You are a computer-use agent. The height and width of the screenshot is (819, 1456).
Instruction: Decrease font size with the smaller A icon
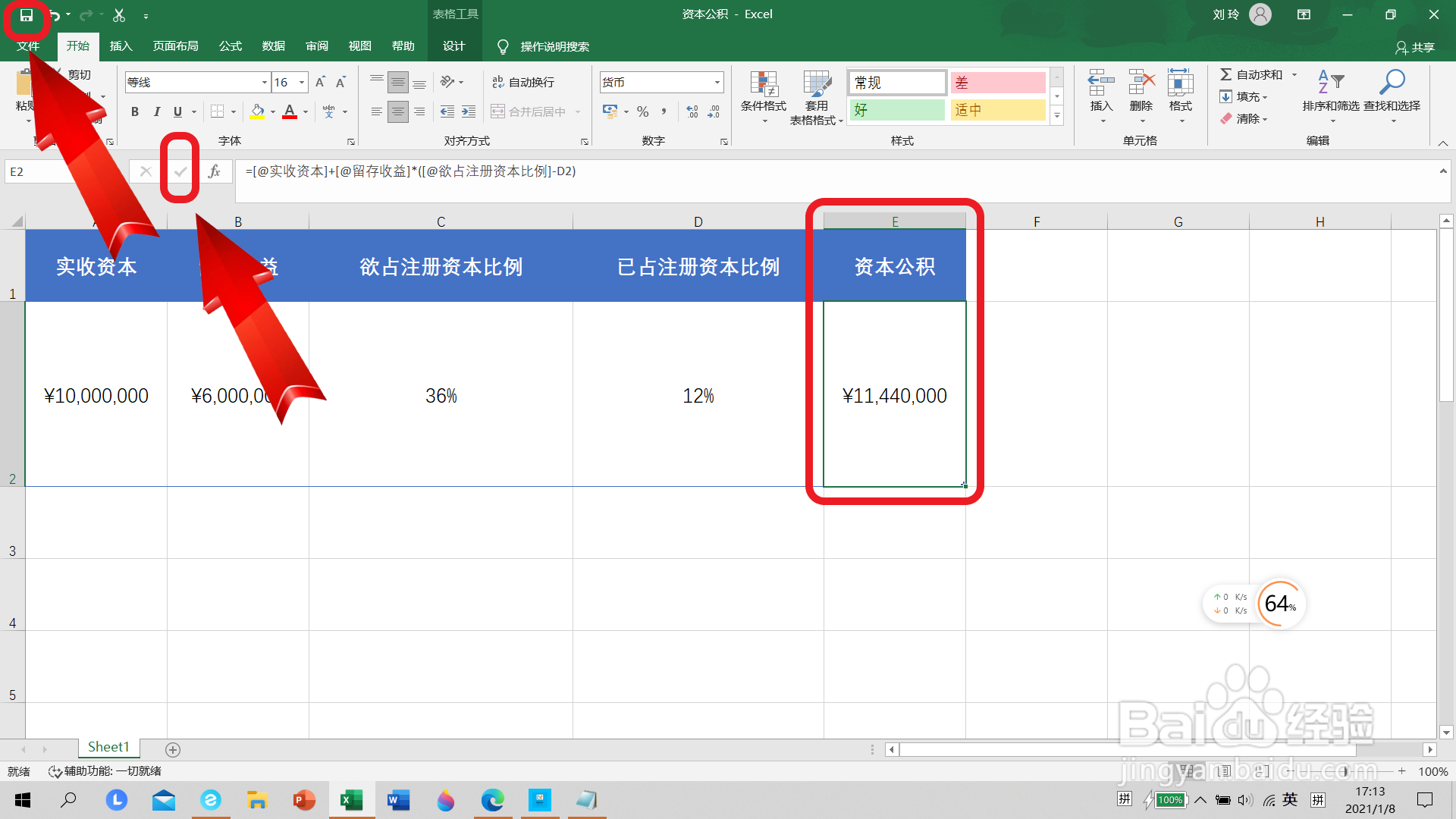pyautogui.click(x=340, y=82)
